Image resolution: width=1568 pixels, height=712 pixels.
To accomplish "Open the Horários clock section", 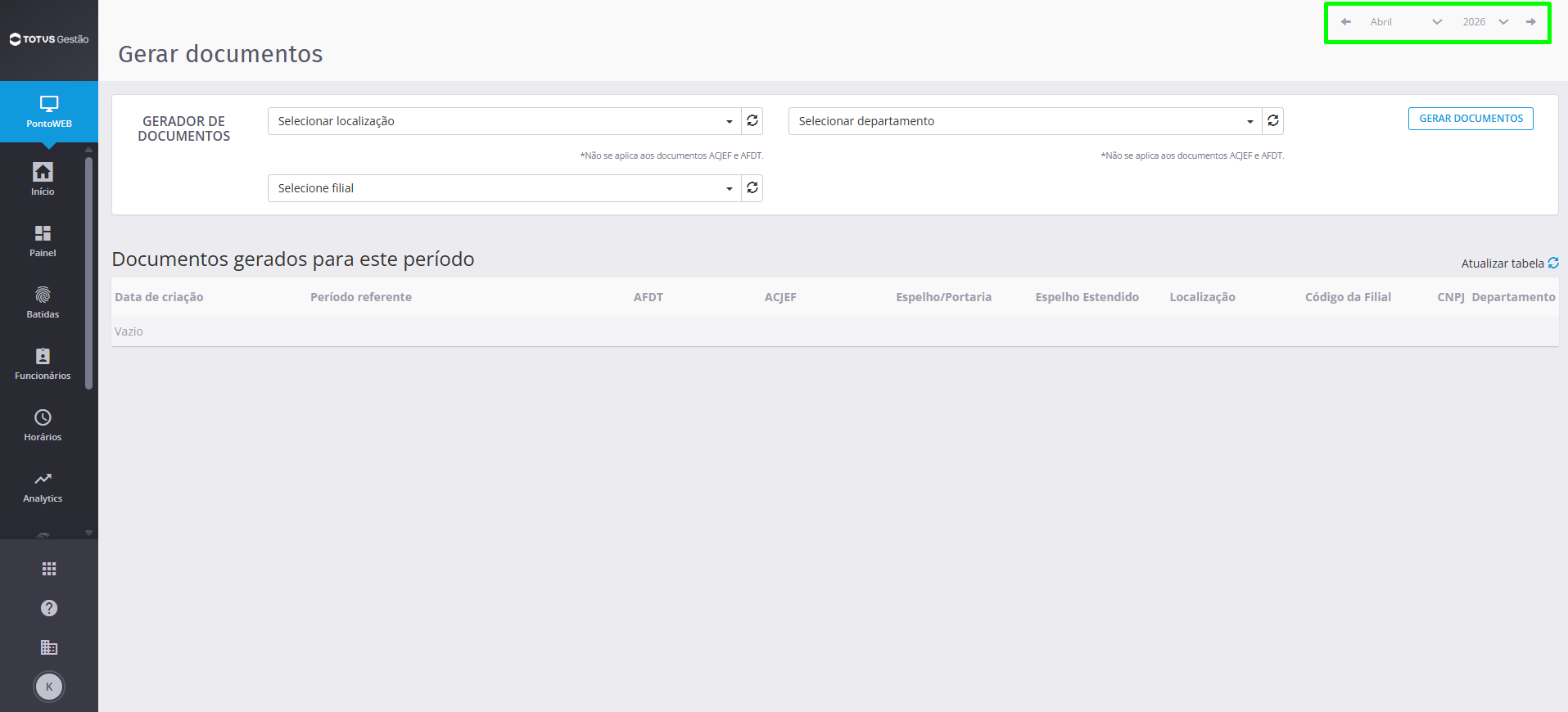I will (43, 425).
